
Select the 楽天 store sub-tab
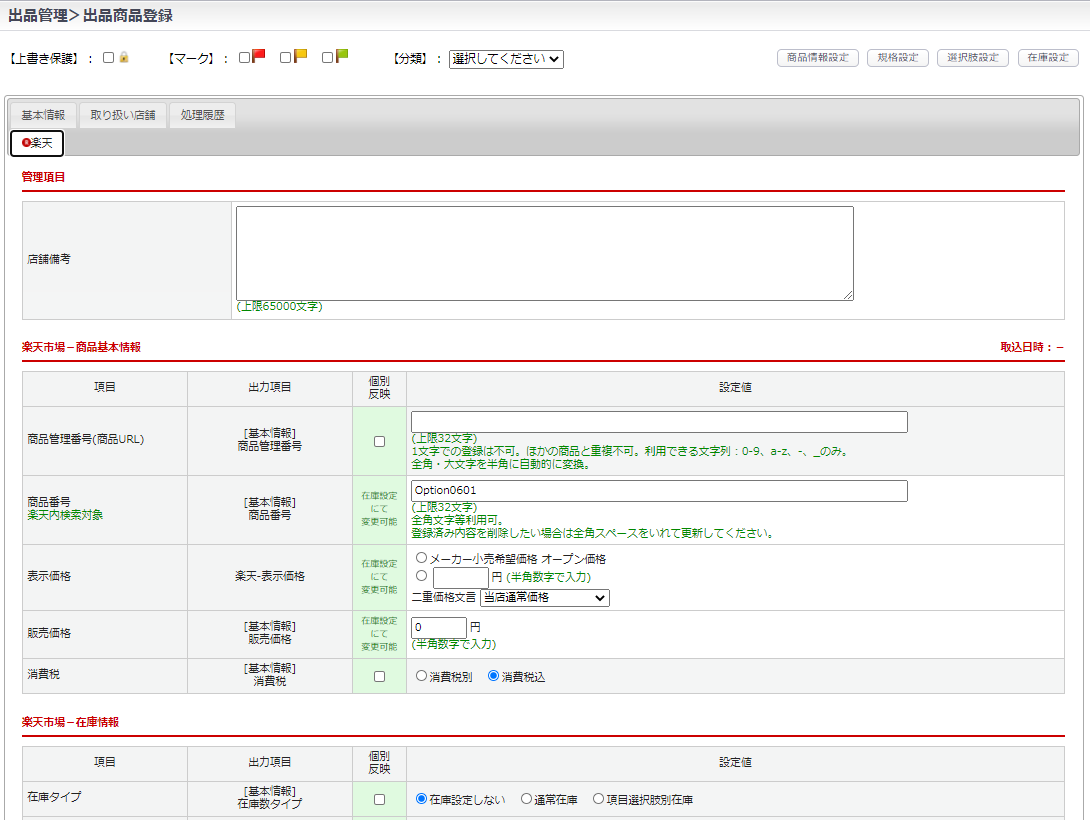pyautogui.click(x=37, y=144)
